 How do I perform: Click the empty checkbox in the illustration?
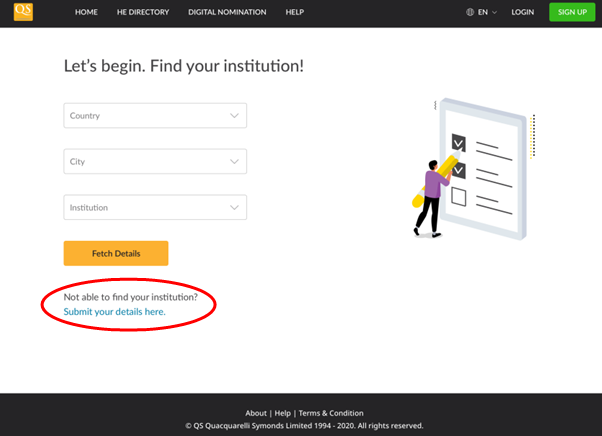[x=458, y=197]
